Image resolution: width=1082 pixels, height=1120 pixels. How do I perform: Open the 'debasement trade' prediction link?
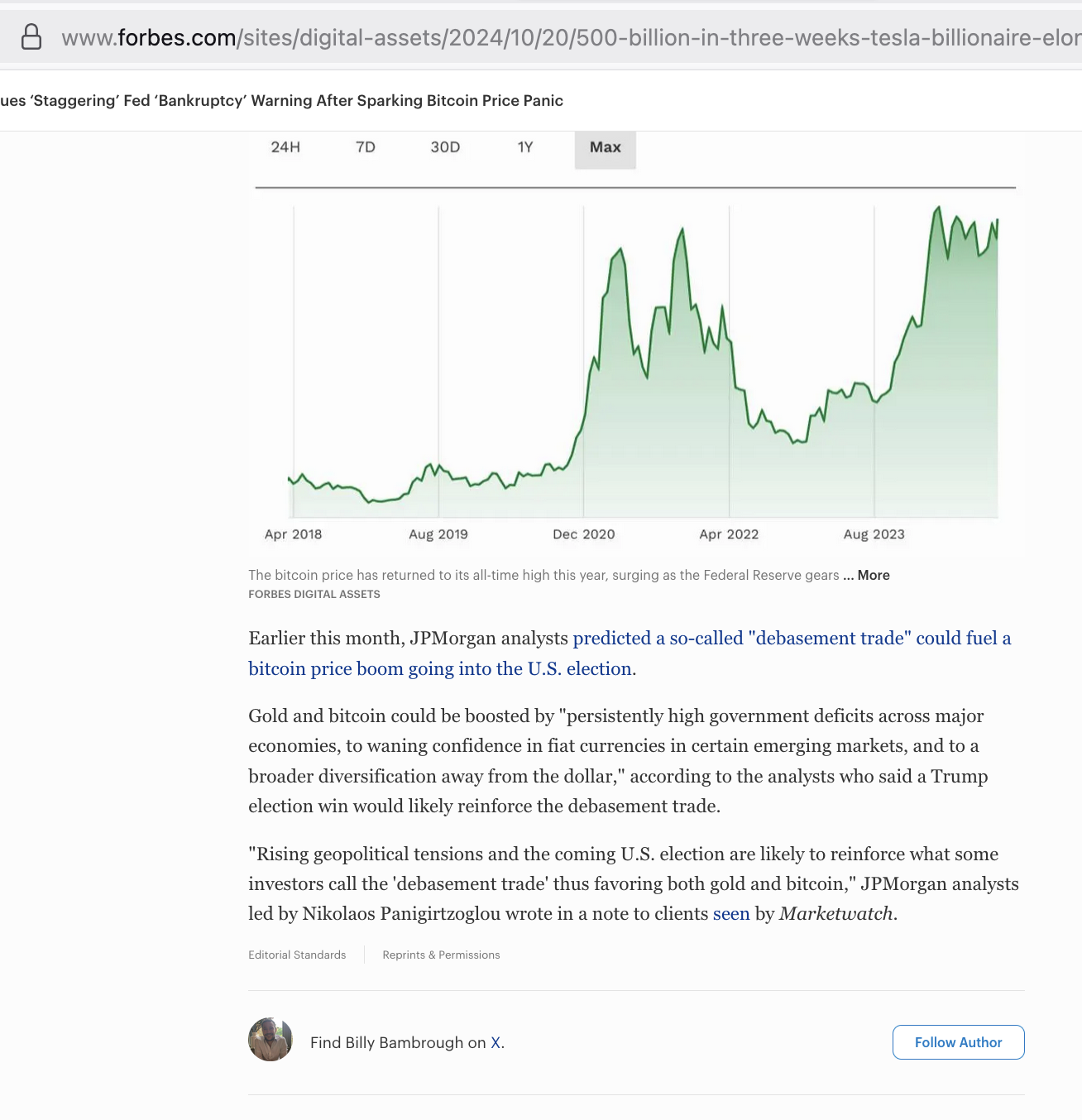tap(630, 653)
